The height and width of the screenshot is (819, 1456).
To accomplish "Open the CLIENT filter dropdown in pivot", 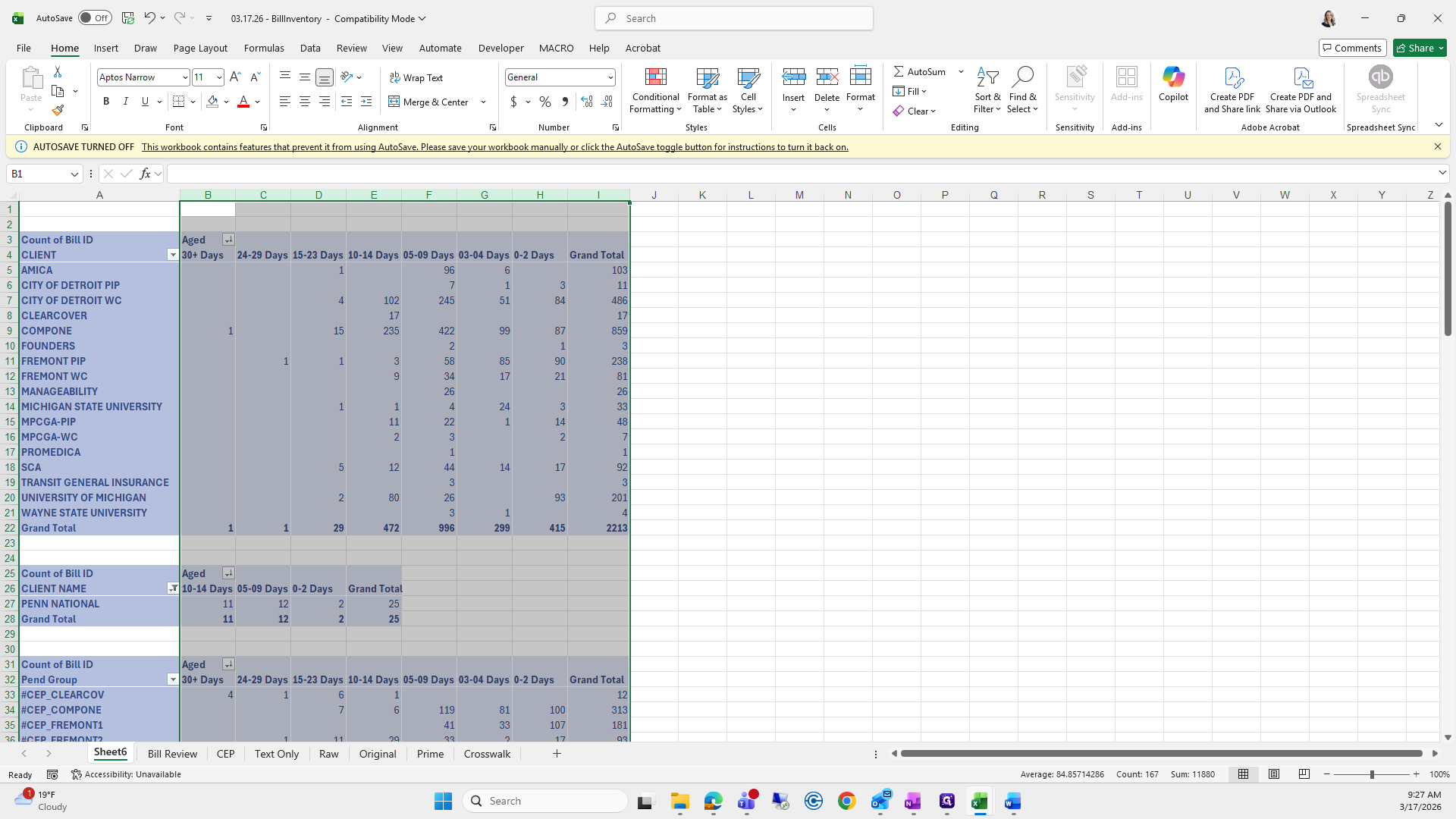I will point(172,255).
